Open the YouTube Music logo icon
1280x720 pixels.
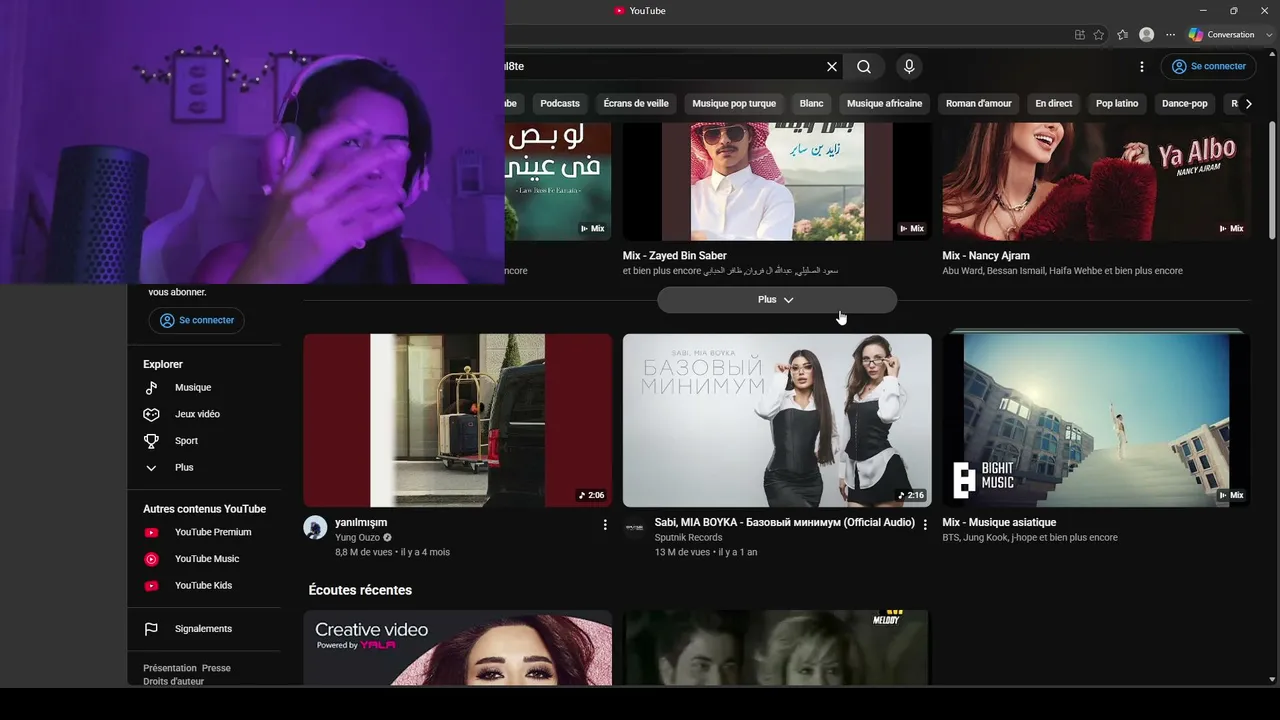pos(151,559)
